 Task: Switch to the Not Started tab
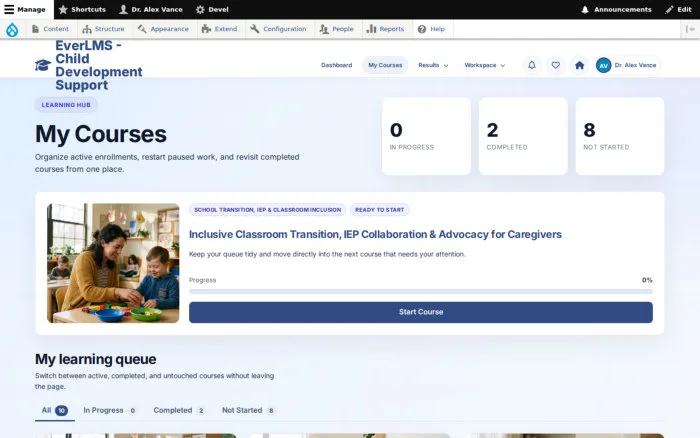(x=249, y=410)
